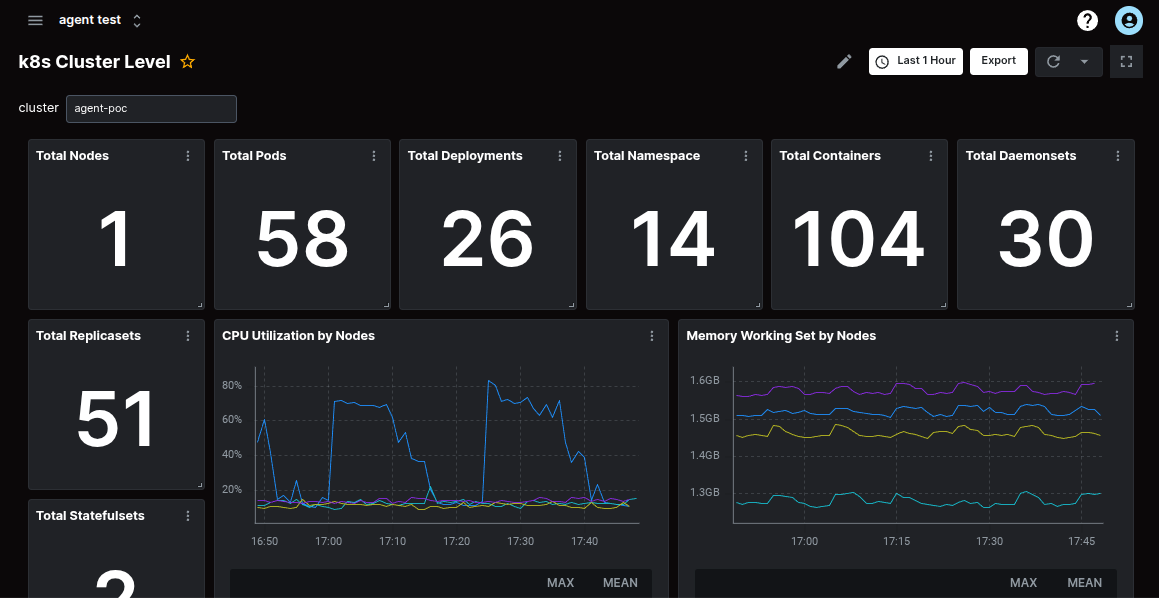Open the Total Nodes panel menu
This screenshot has width=1159, height=598.
[187, 156]
